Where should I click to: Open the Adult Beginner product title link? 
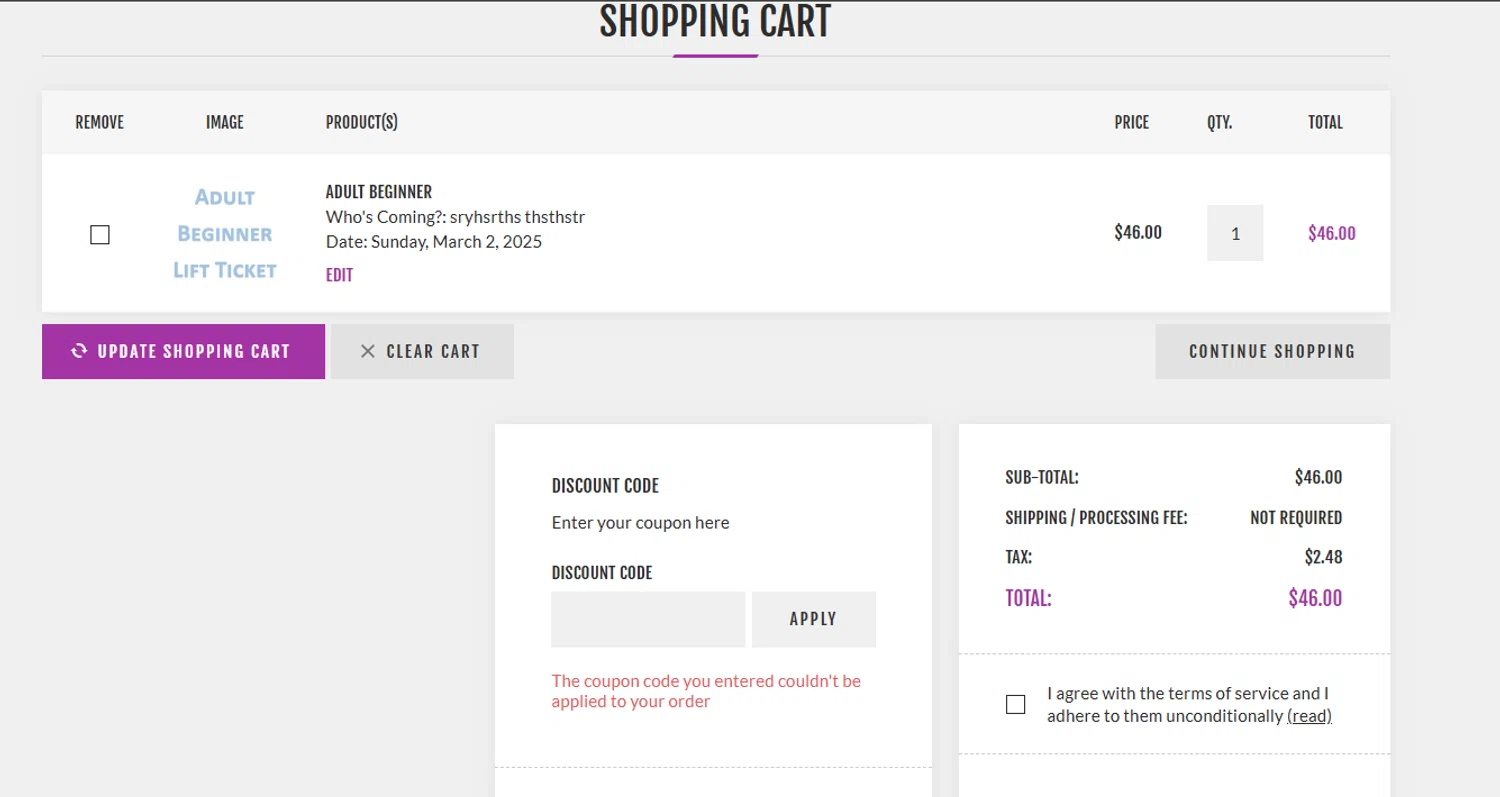[x=379, y=192]
